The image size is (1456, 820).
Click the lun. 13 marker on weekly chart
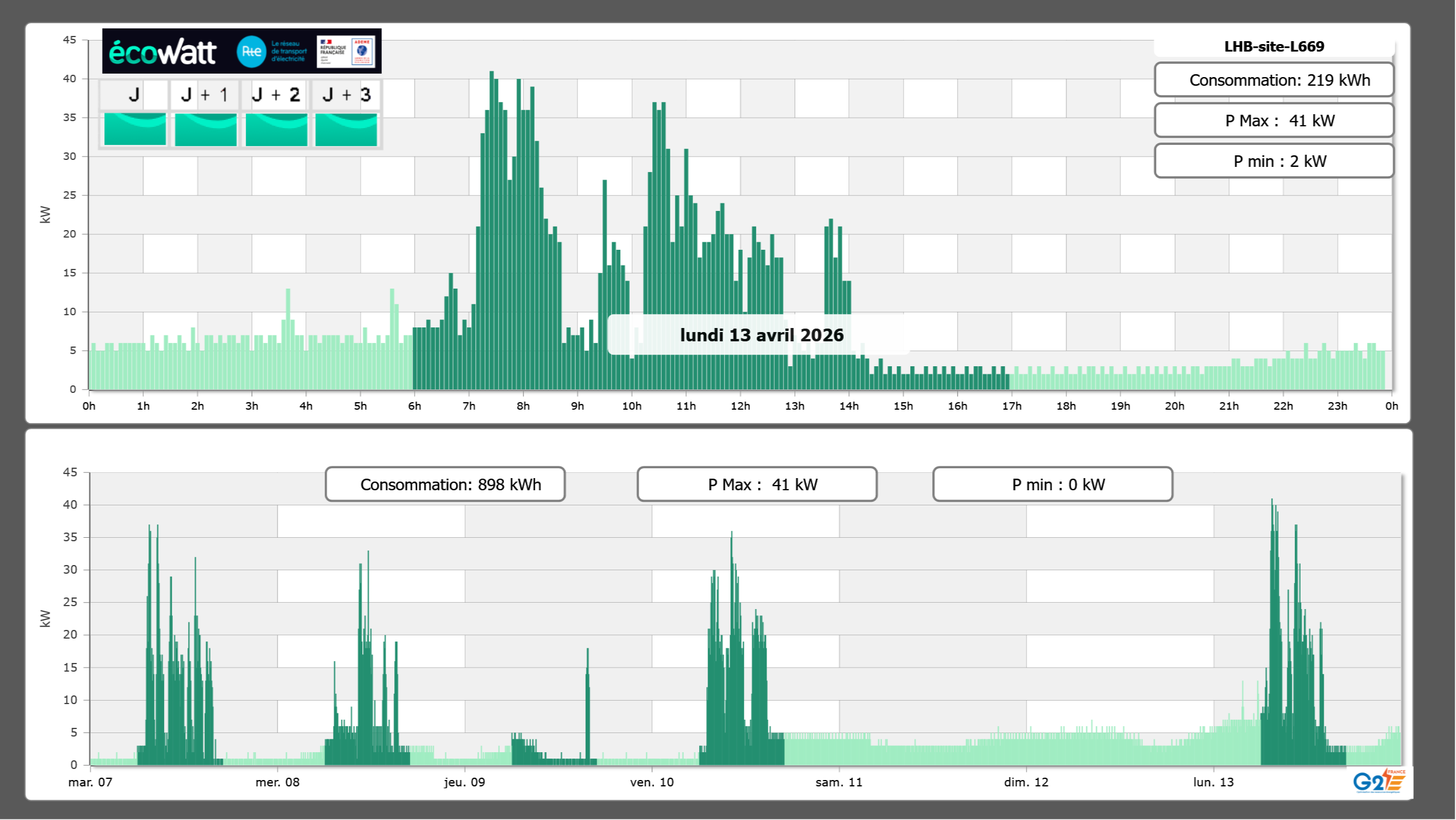point(1213,782)
